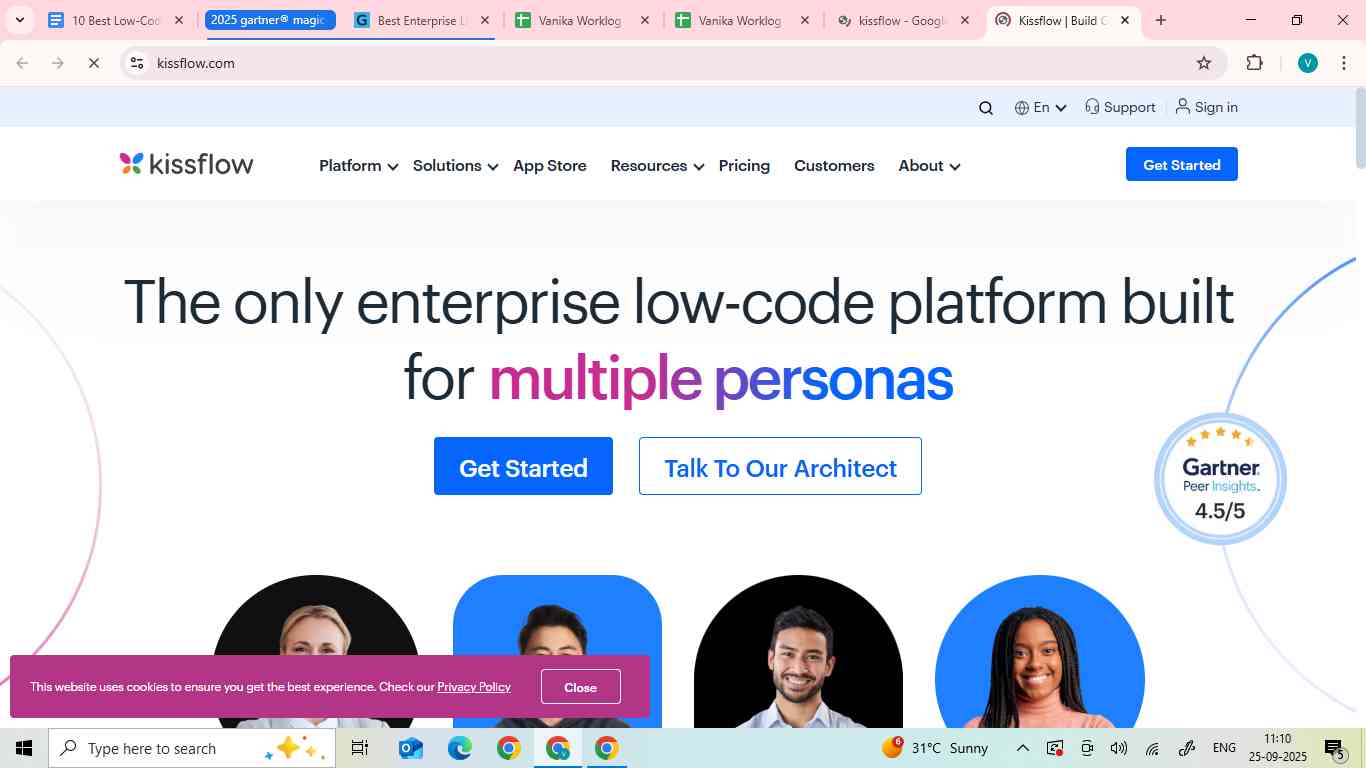View site information icon in address bar
Viewport: 1366px width, 768px height.
click(137, 63)
